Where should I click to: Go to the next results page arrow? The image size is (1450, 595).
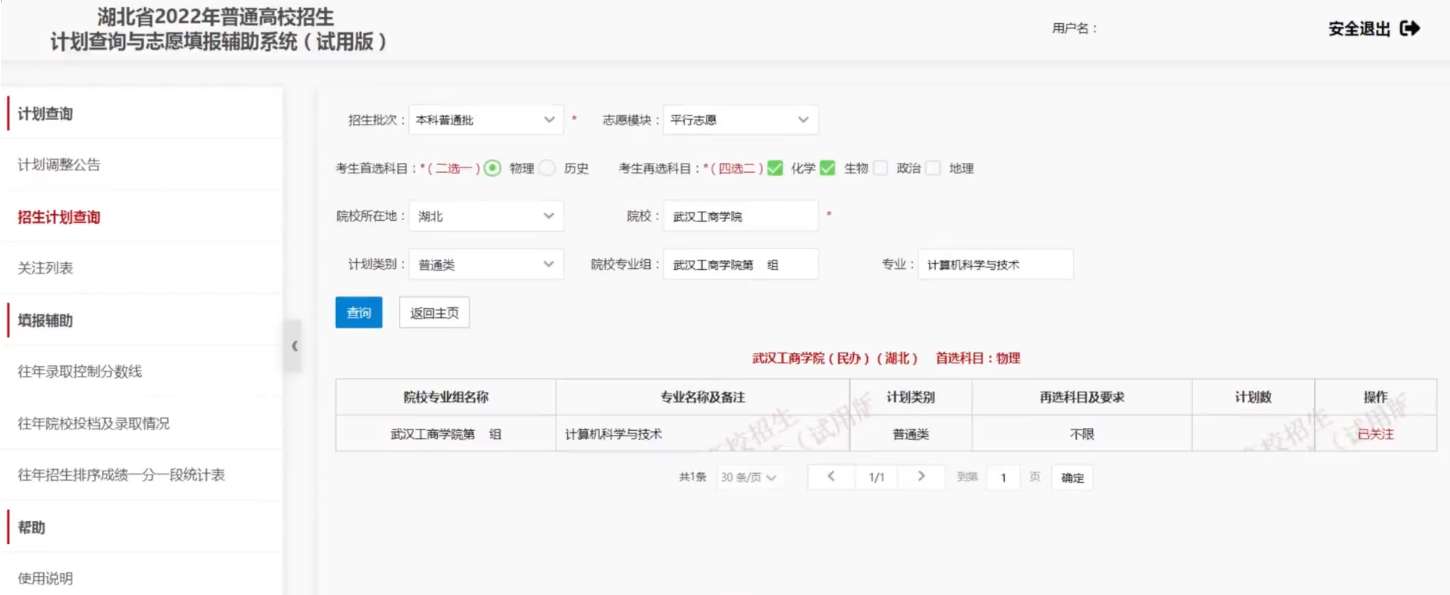tap(921, 477)
